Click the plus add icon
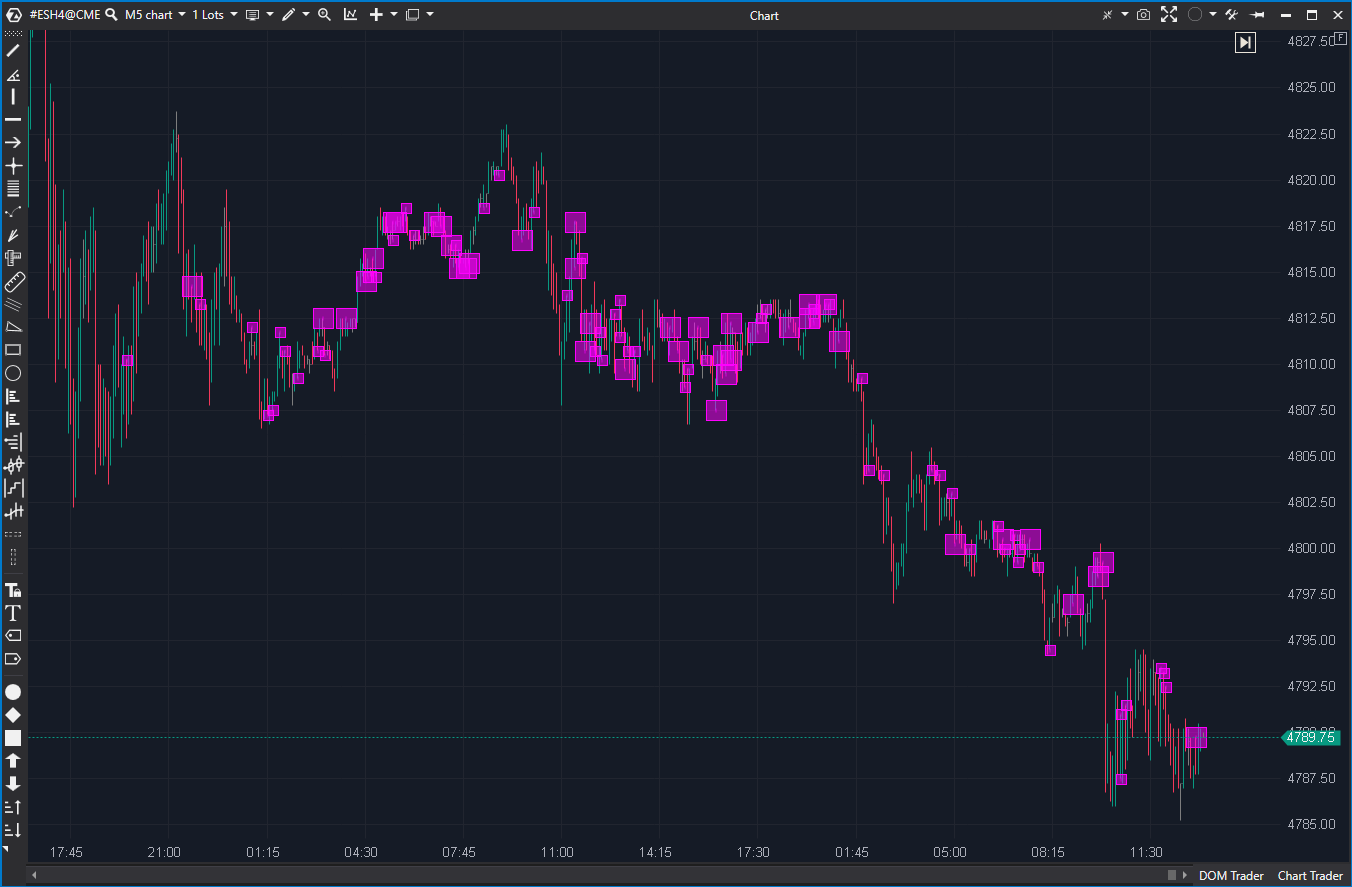Viewport: 1352px width, 887px height. point(377,15)
